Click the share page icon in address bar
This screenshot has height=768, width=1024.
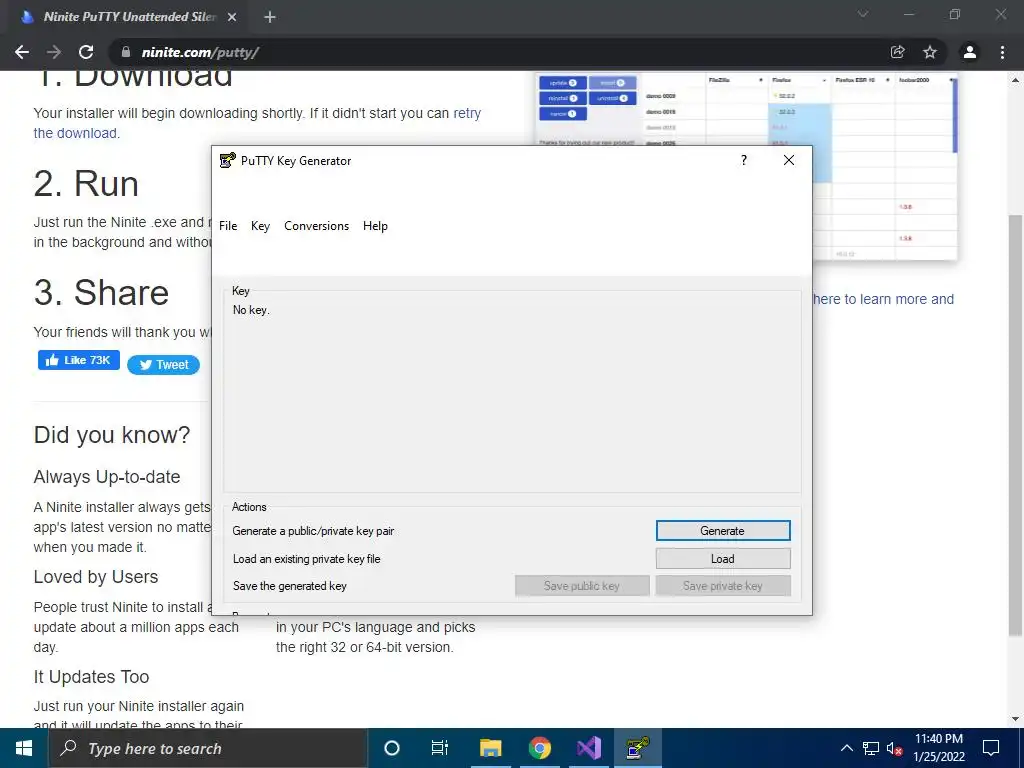[x=897, y=52]
